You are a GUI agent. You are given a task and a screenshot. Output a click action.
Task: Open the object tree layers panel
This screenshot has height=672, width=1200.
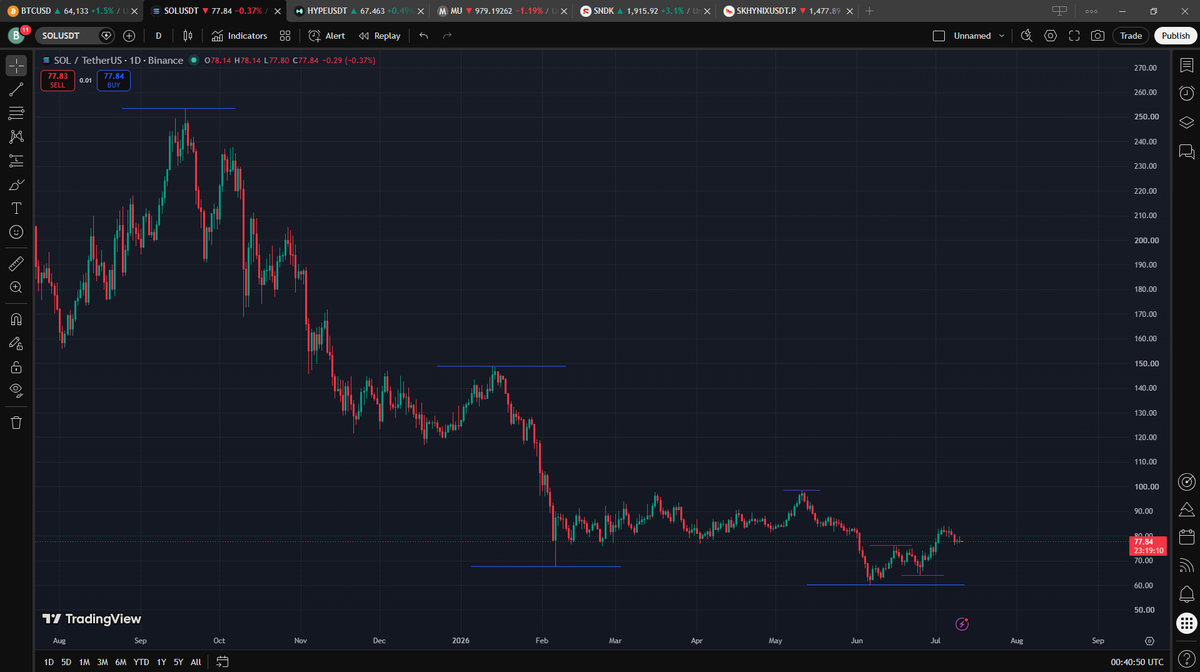point(1186,123)
